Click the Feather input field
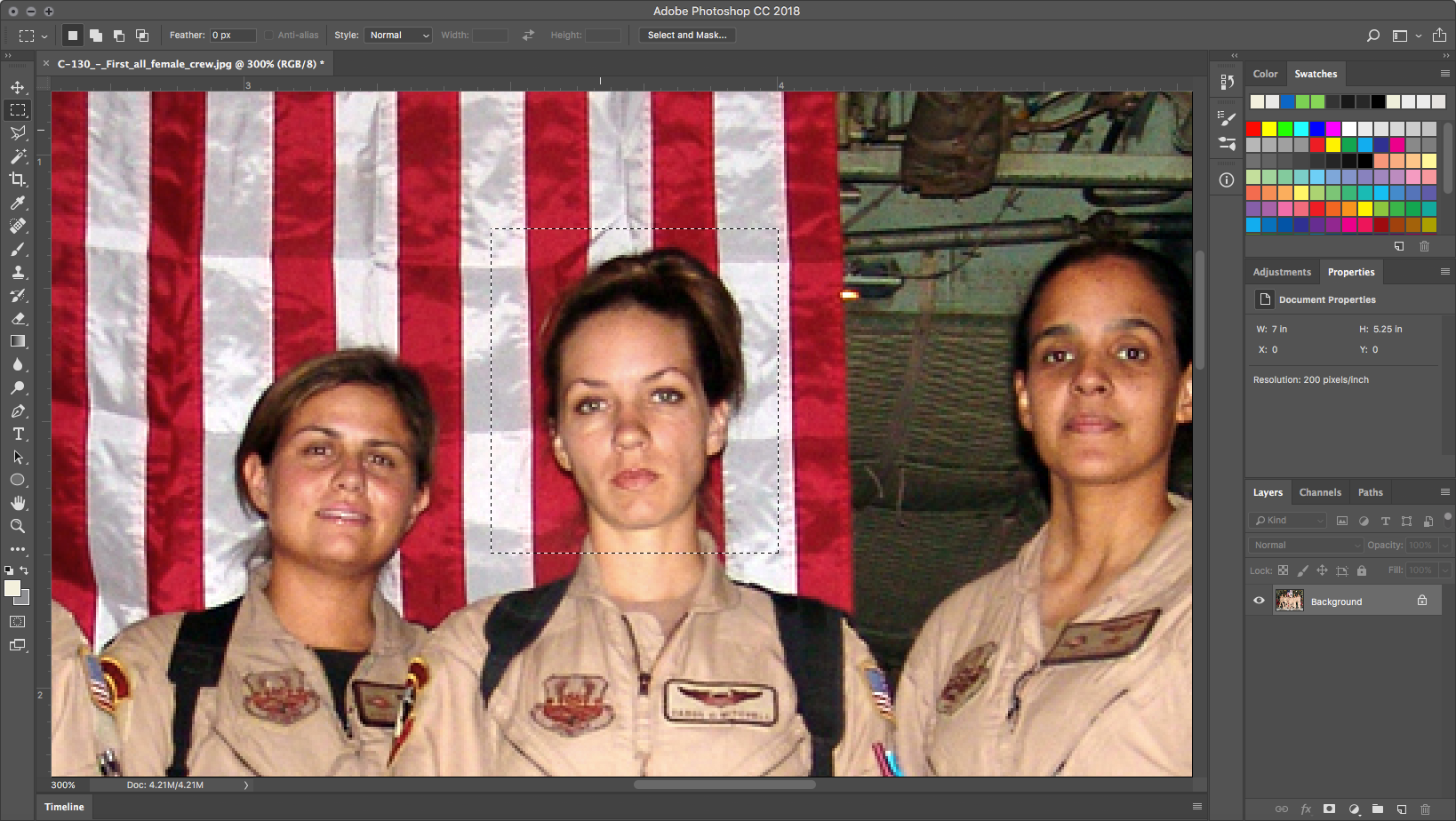Viewport: 1456px width, 821px height. coord(232,36)
